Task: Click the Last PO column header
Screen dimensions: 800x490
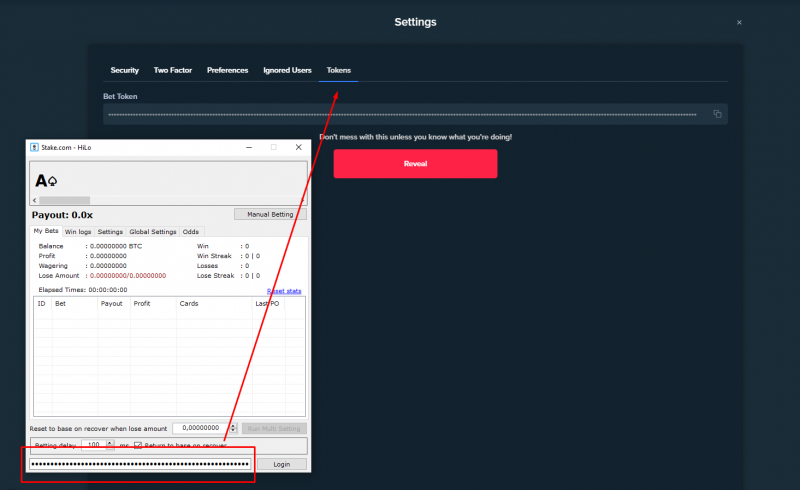Action: pos(268,304)
